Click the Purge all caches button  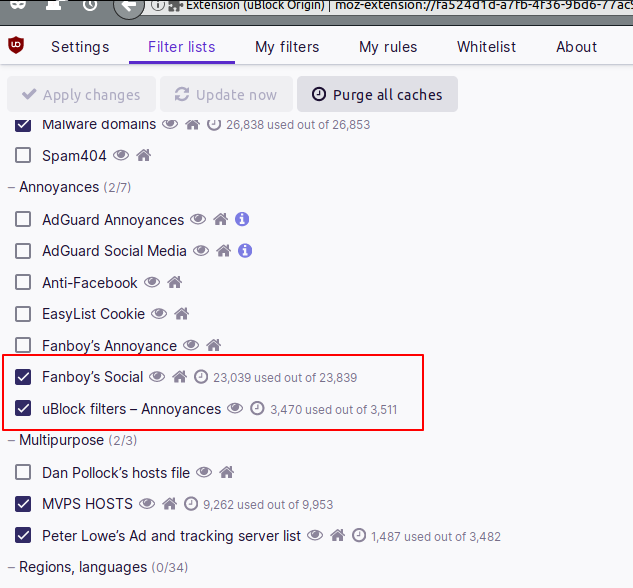coord(377,94)
